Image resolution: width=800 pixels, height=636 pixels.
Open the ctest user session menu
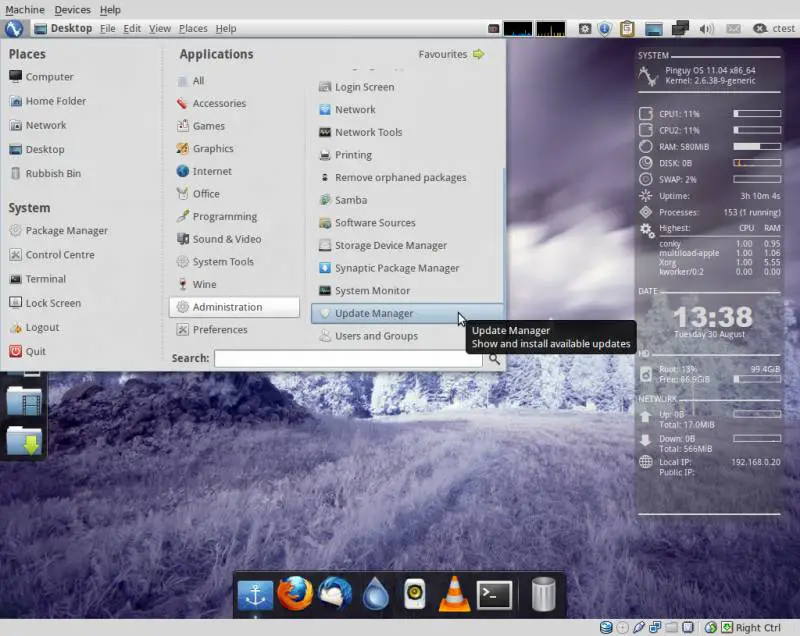click(x=774, y=29)
